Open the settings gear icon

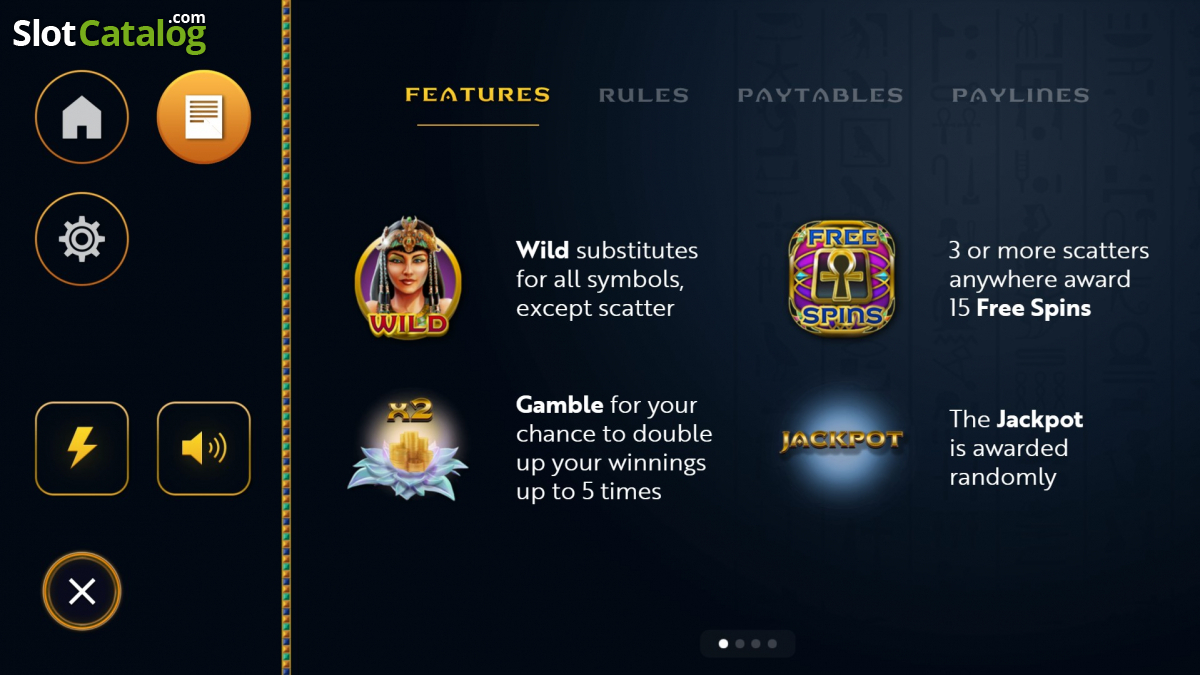[82, 239]
